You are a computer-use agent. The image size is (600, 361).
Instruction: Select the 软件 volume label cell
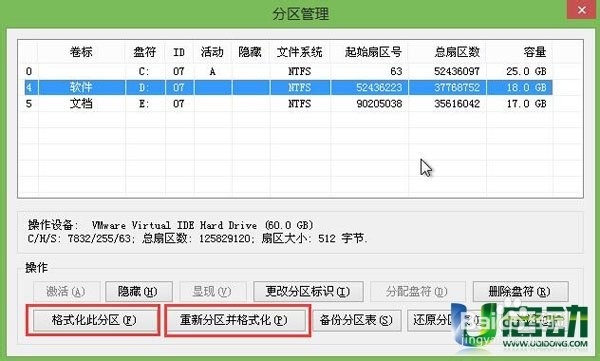(81, 87)
